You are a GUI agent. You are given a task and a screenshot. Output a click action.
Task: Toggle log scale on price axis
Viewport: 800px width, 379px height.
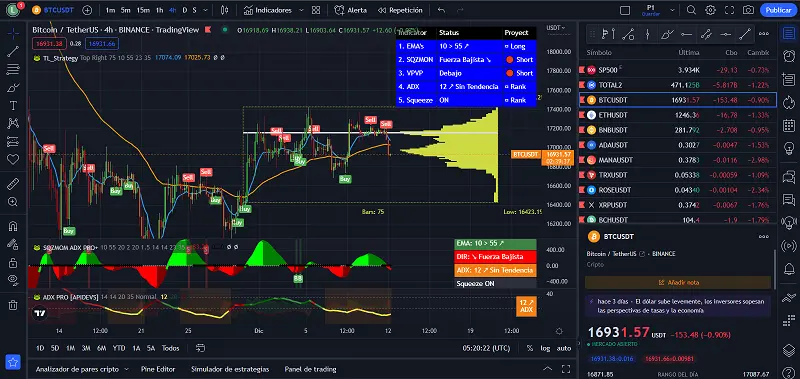point(545,348)
